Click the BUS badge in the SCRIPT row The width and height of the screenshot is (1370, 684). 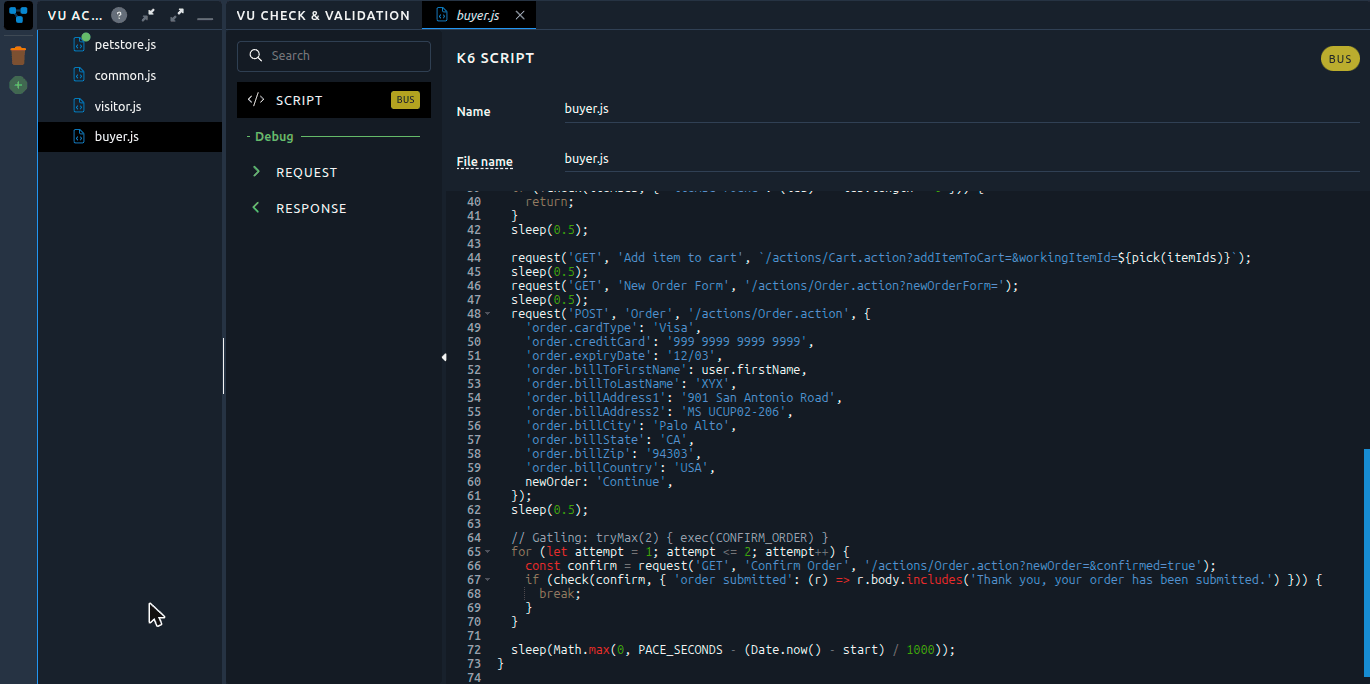pyautogui.click(x=405, y=100)
